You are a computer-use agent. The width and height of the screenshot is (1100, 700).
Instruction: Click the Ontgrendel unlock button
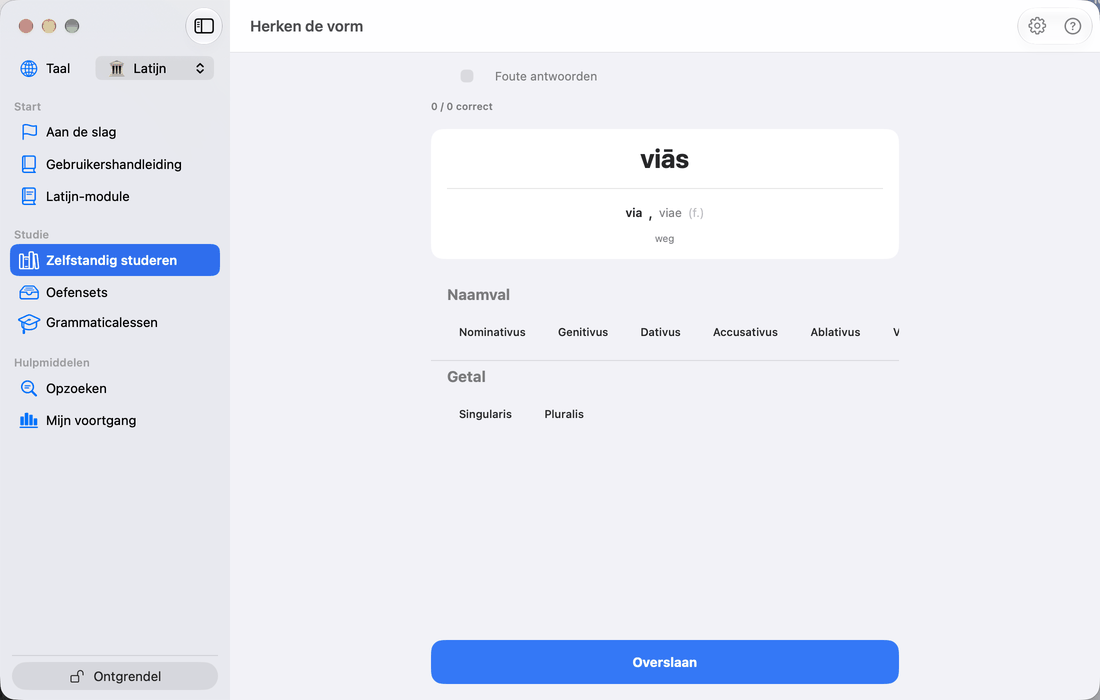pos(115,676)
